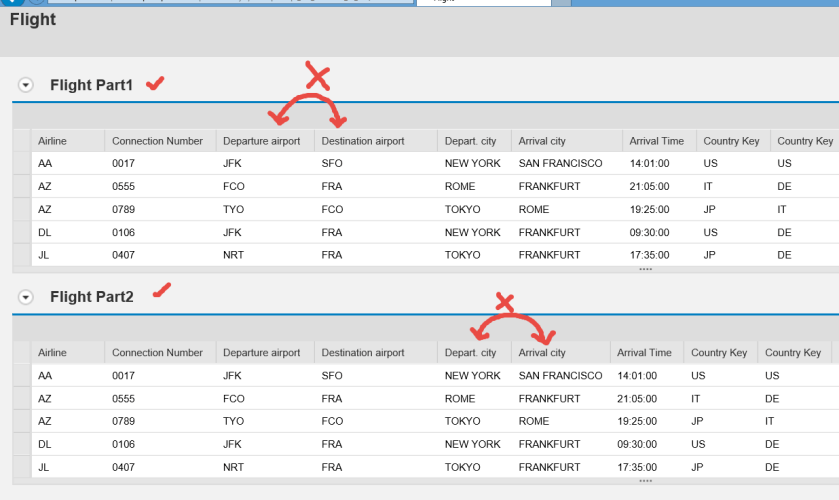Click arrival time 09:30:00 in Flight Part2
Viewport: 839px width, 500px height.
point(637,444)
